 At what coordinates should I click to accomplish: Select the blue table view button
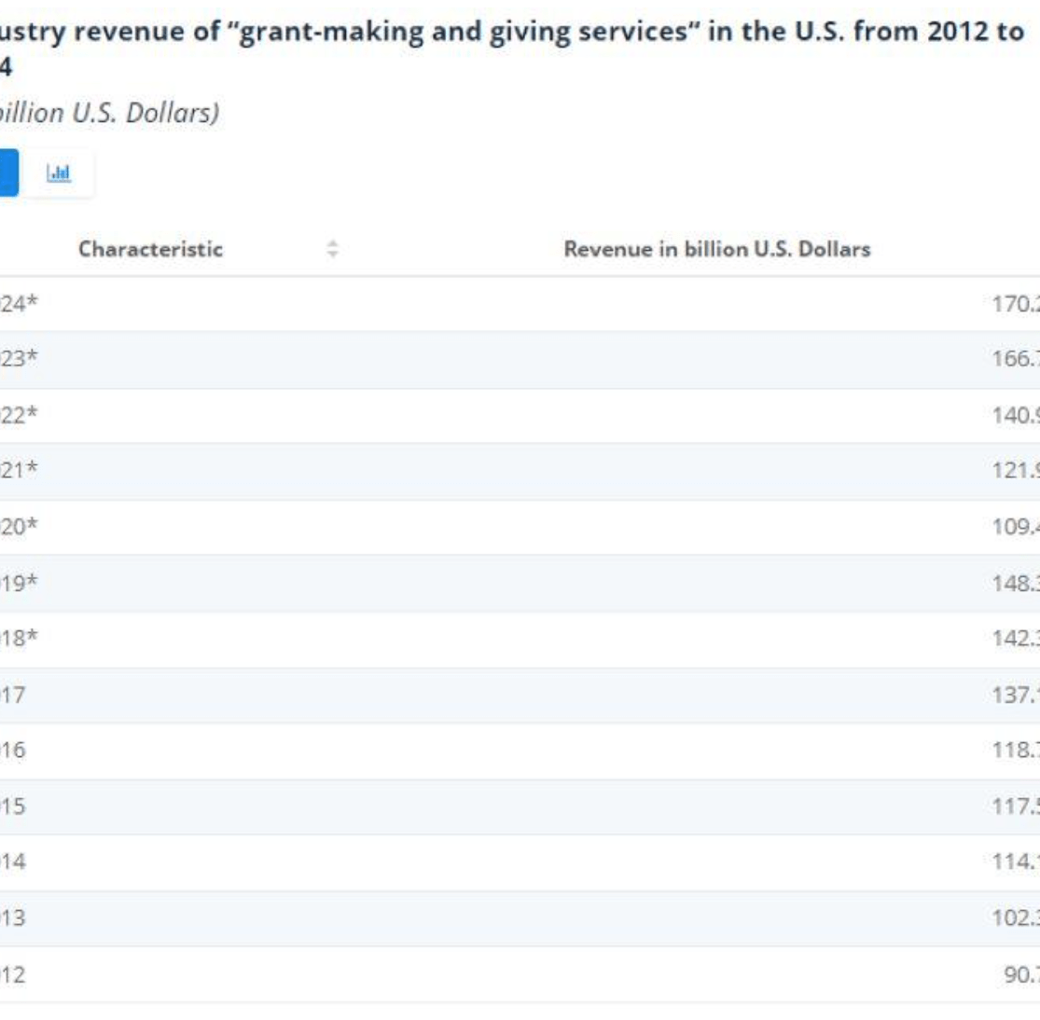pyautogui.click(x=8, y=173)
